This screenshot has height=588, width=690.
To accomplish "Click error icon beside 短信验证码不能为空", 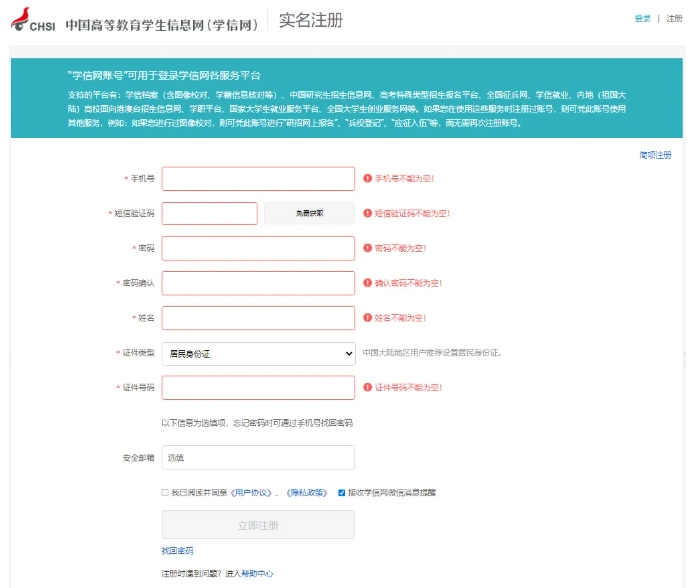I will point(367,213).
